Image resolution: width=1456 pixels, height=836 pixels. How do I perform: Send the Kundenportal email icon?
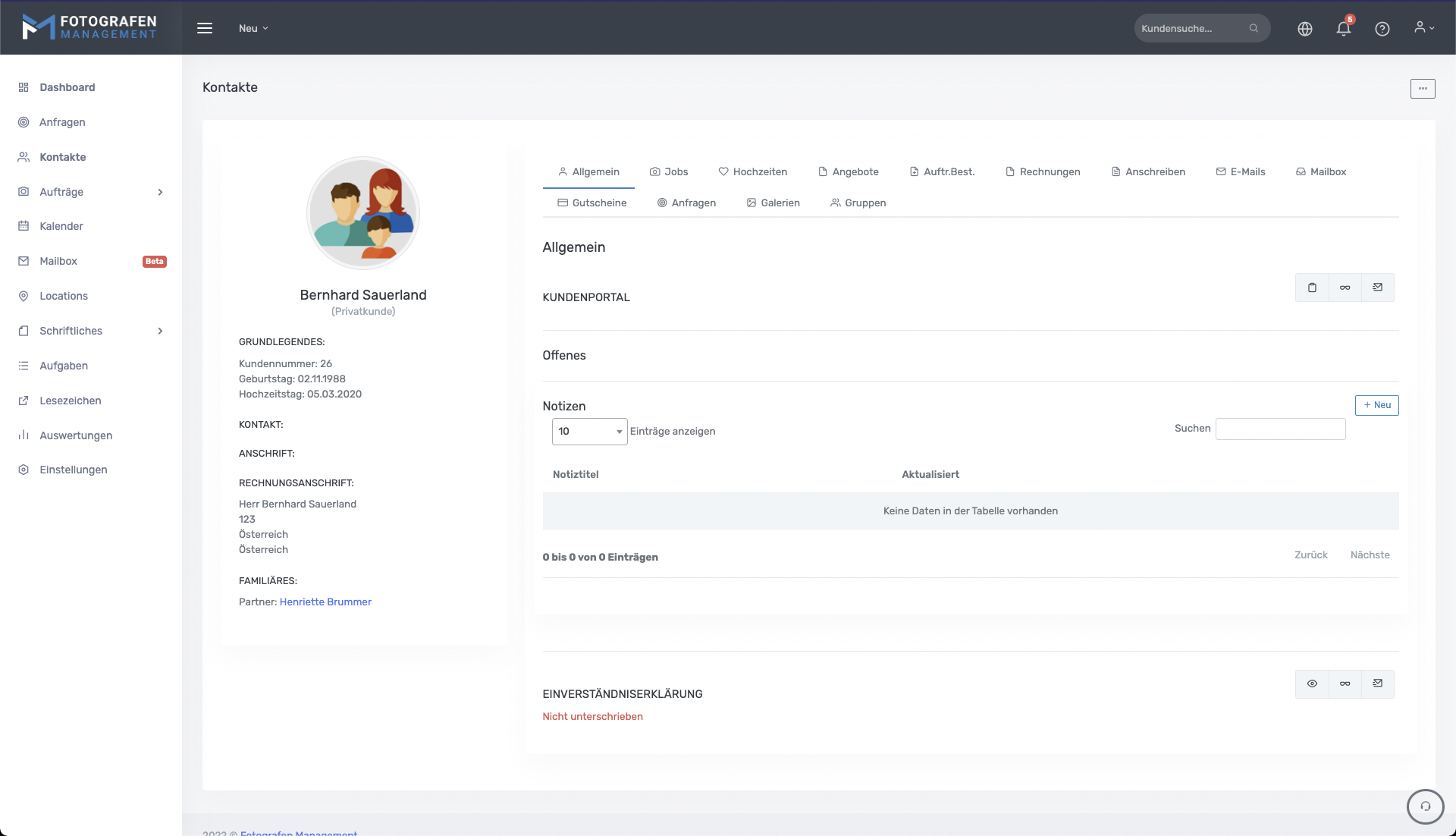(1377, 288)
